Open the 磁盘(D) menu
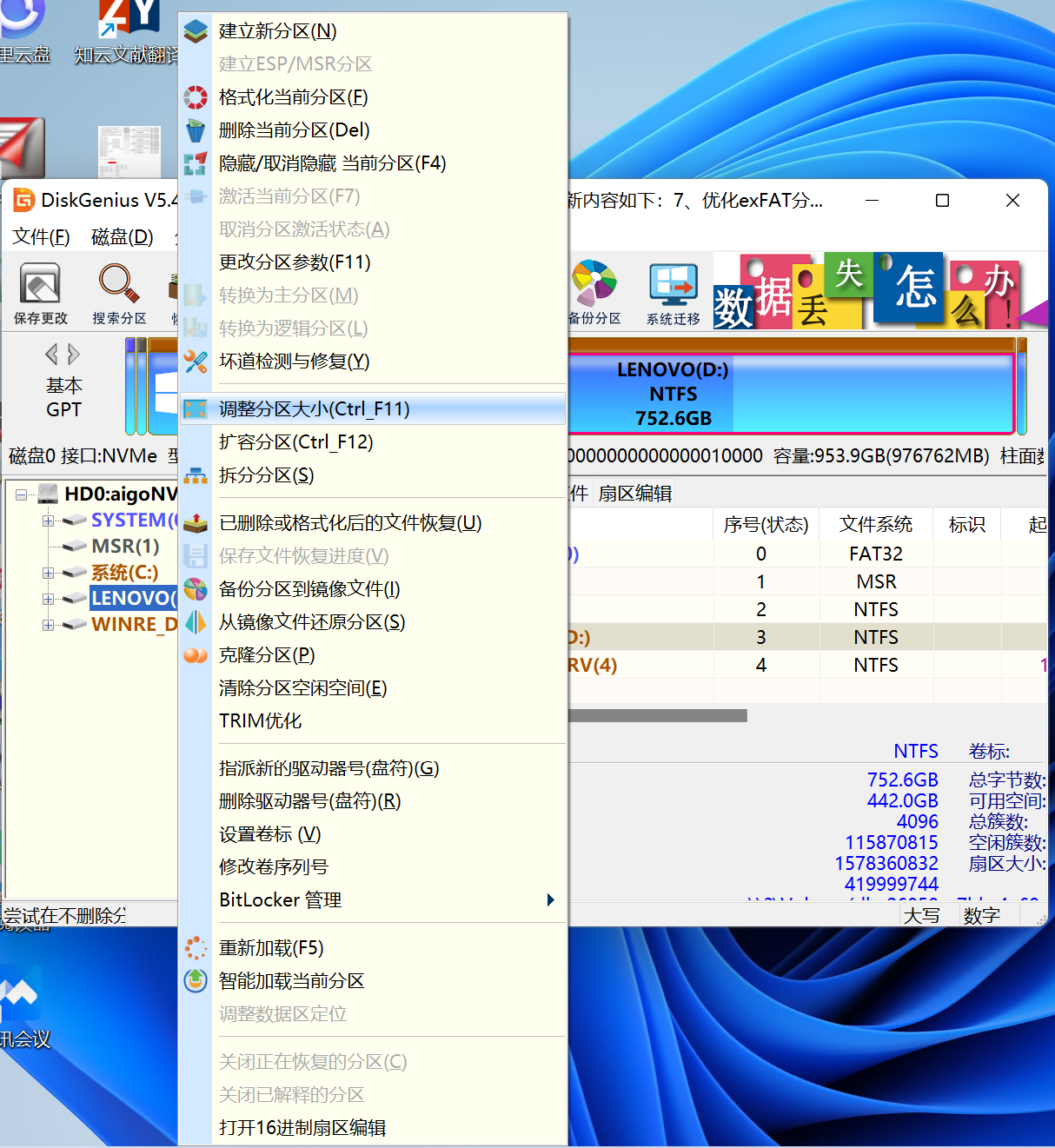The height and width of the screenshot is (1148, 1055). pyautogui.click(x=123, y=237)
